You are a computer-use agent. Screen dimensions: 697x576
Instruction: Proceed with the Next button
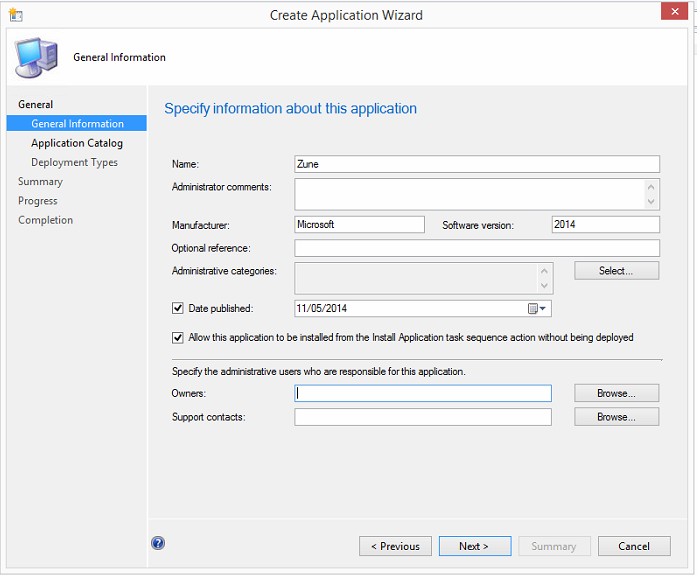[x=475, y=546]
